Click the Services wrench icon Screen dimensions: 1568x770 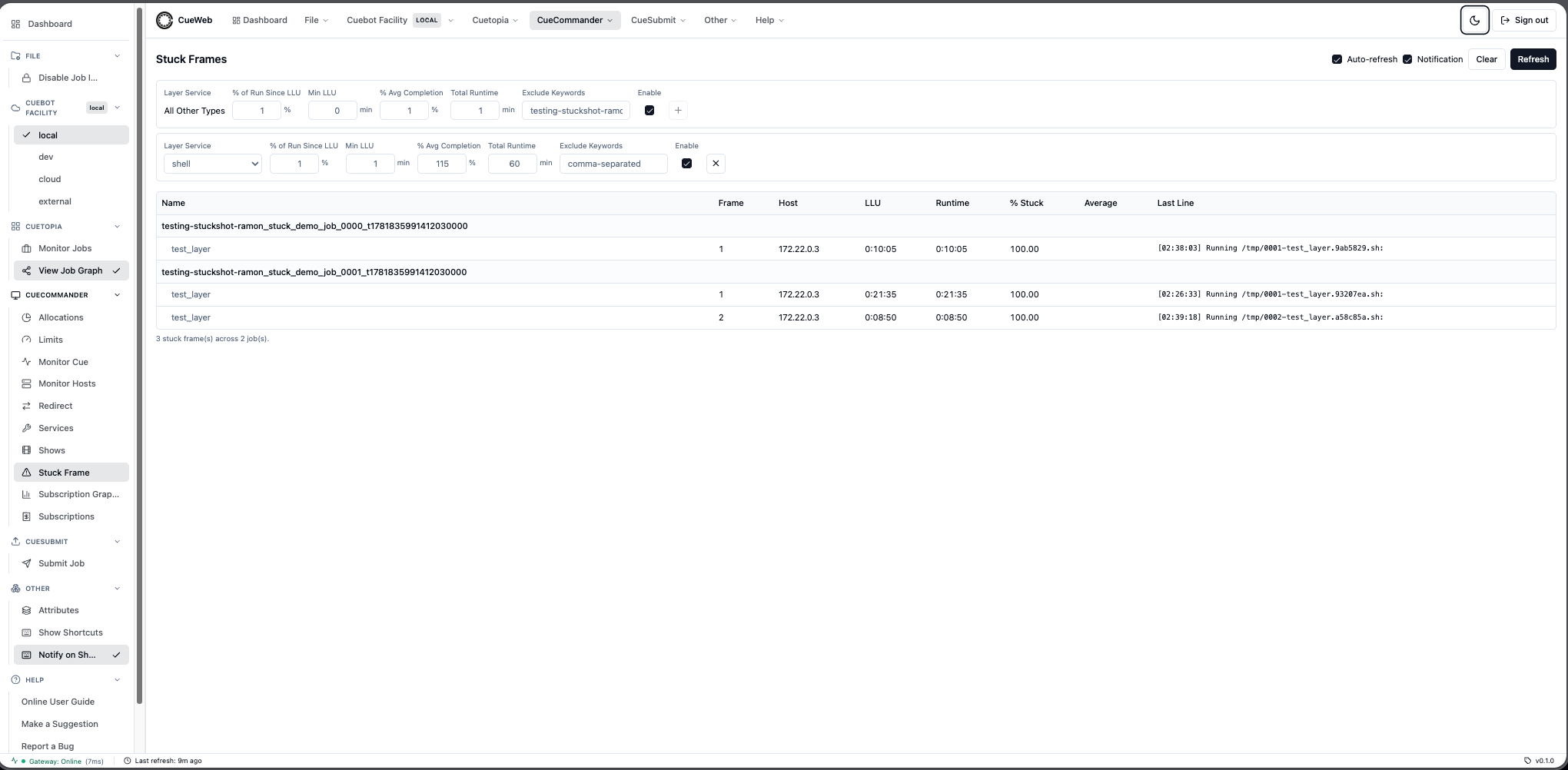[27, 428]
